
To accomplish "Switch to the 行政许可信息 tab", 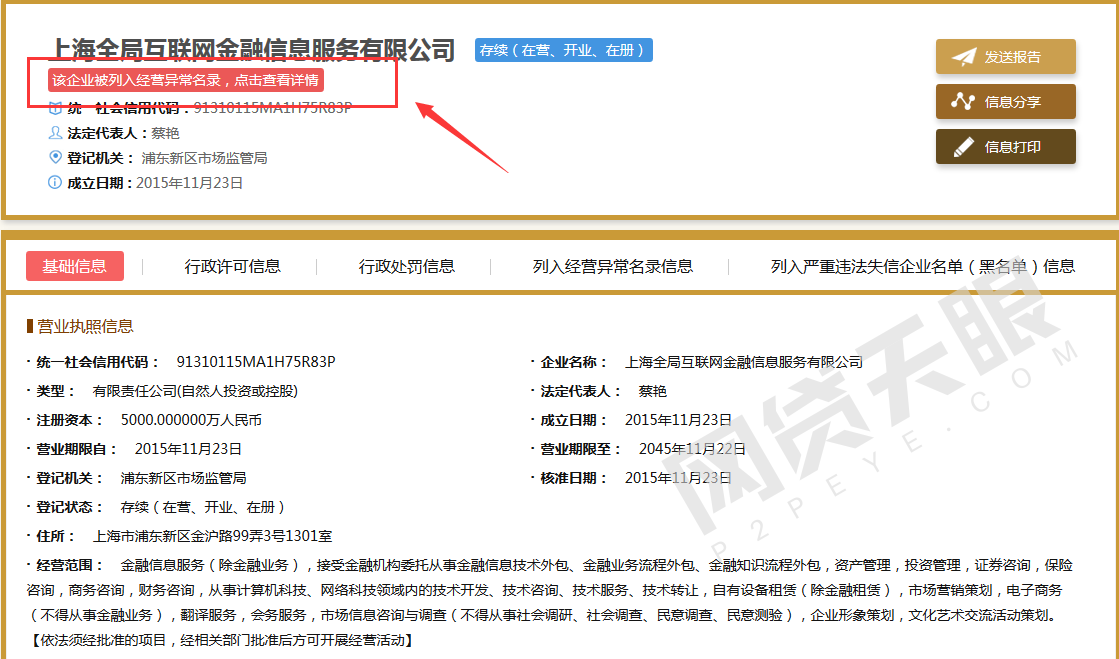I will tap(233, 266).
